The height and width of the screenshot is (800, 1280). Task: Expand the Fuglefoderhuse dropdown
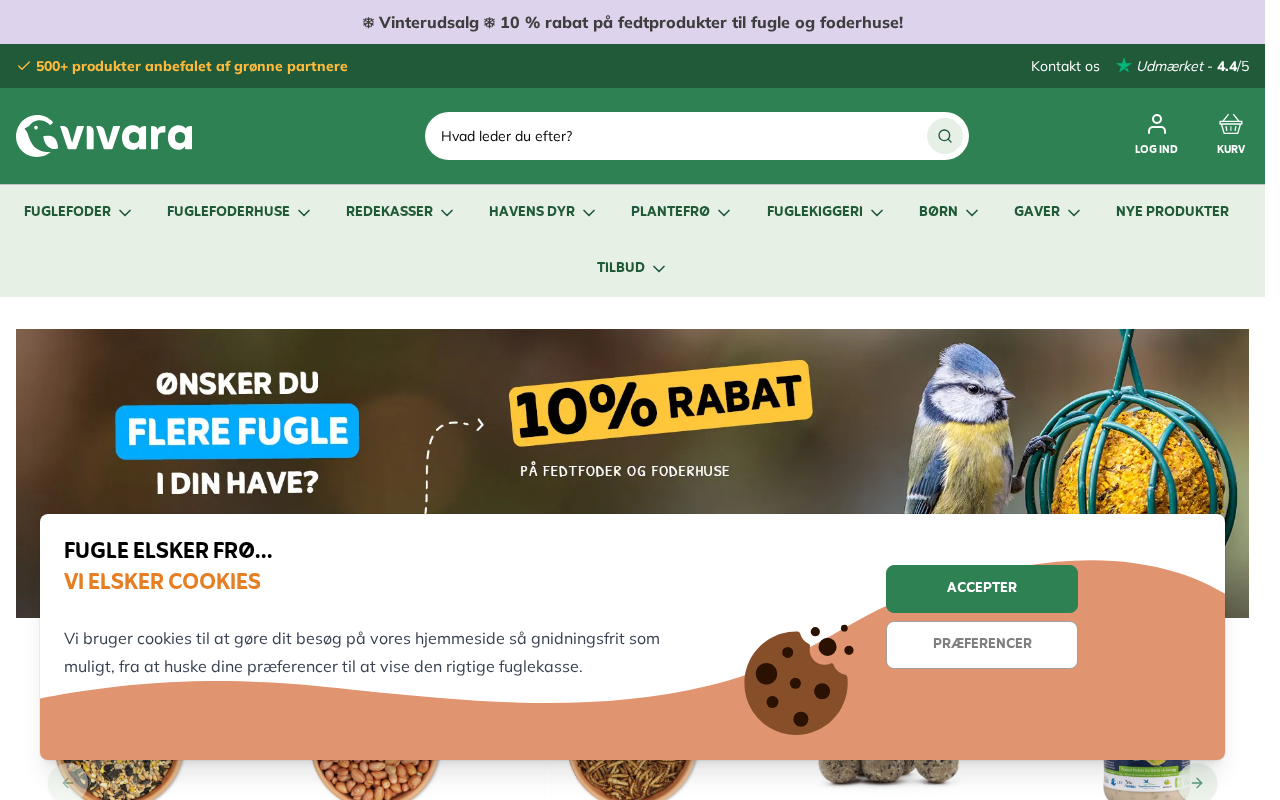click(239, 212)
